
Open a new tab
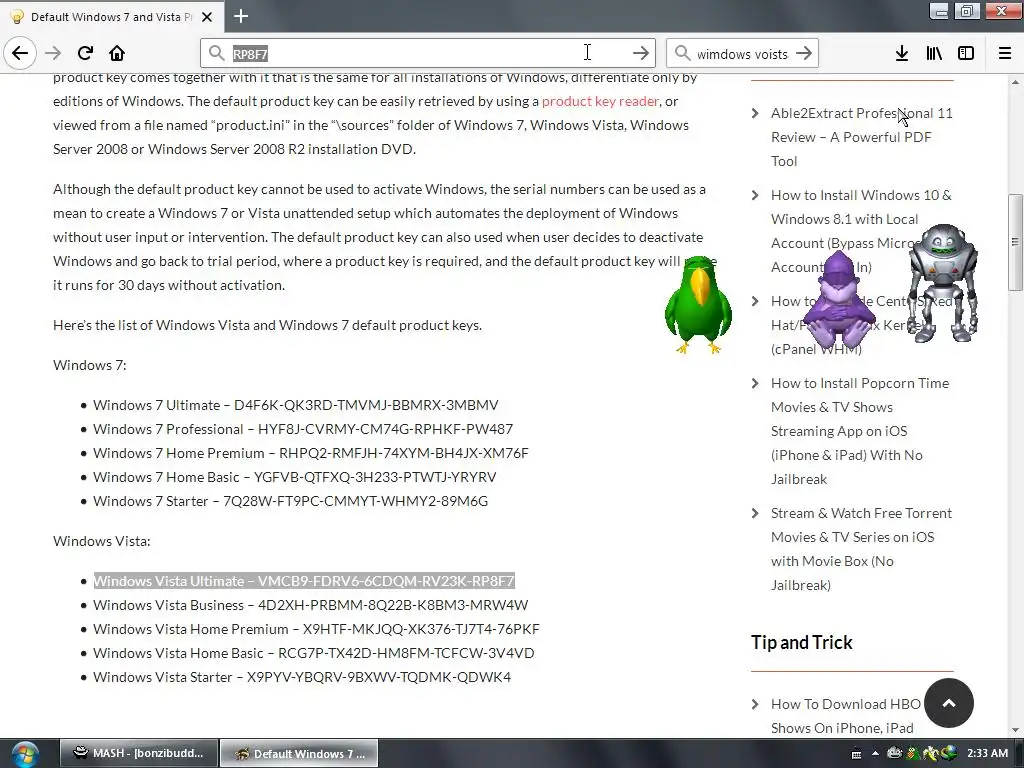tap(241, 16)
